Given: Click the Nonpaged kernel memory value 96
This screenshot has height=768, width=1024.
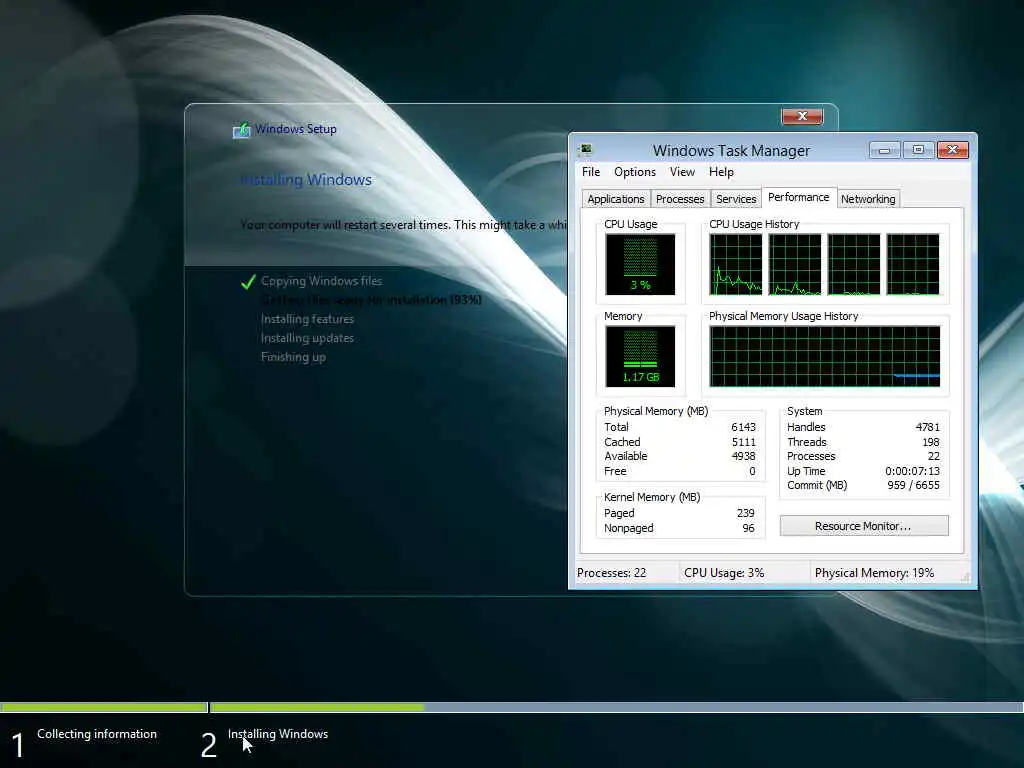Looking at the screenshot, I should (x=748, y=528).
